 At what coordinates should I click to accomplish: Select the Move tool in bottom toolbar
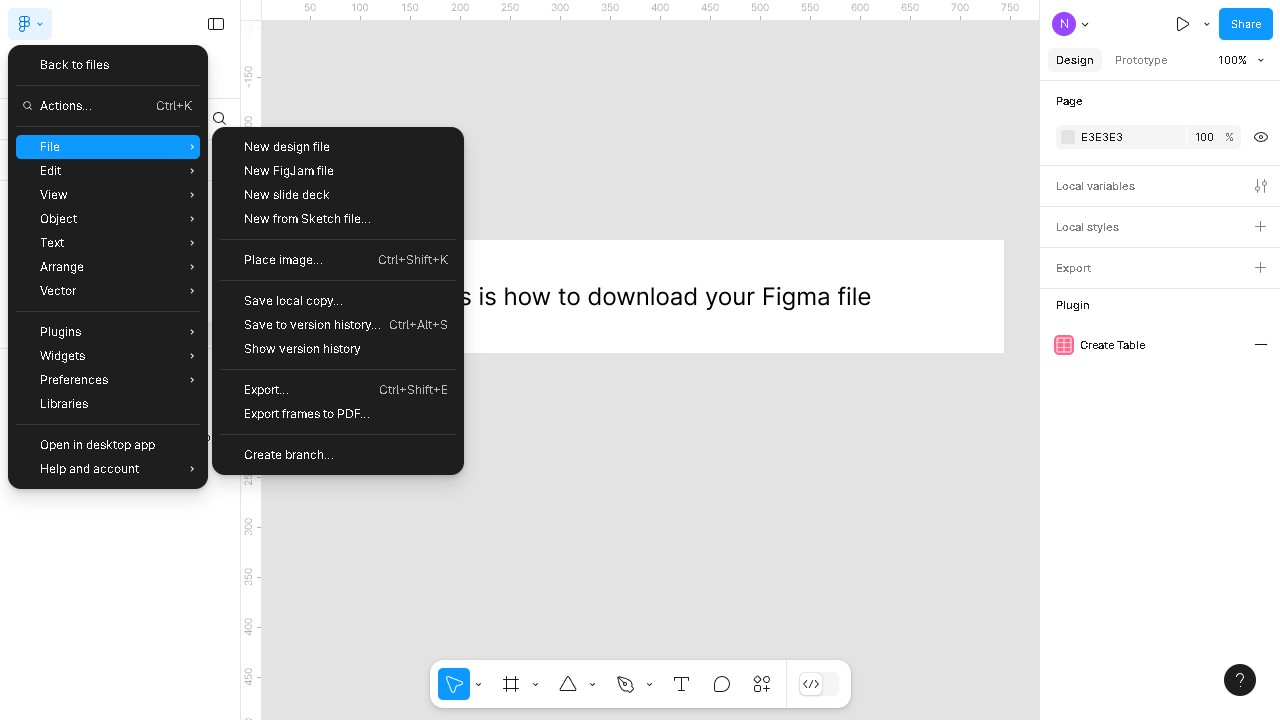pos(454,684)
